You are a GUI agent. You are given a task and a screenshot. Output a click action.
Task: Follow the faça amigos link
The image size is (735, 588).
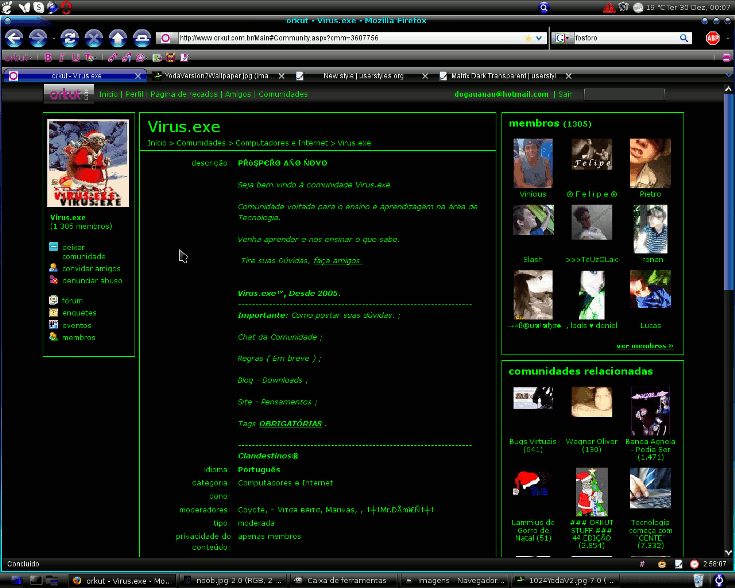(x=338, y=261)
